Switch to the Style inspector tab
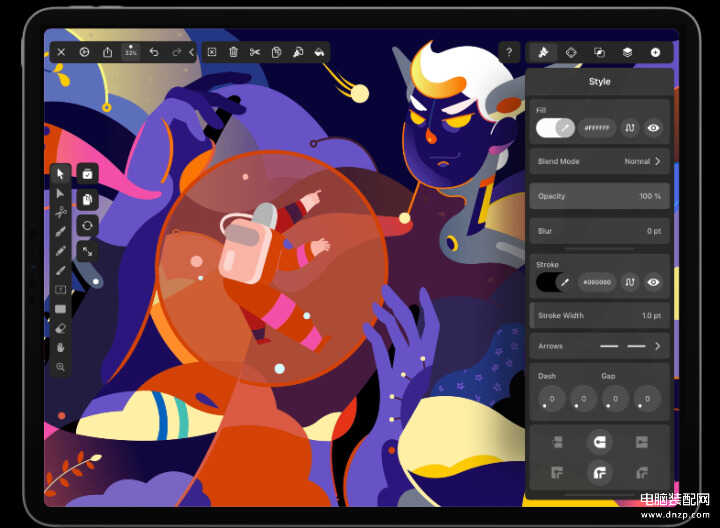Image resolution: width=720 pixels, height=528 pixels. pyautogui.click(x=543, y=52)
